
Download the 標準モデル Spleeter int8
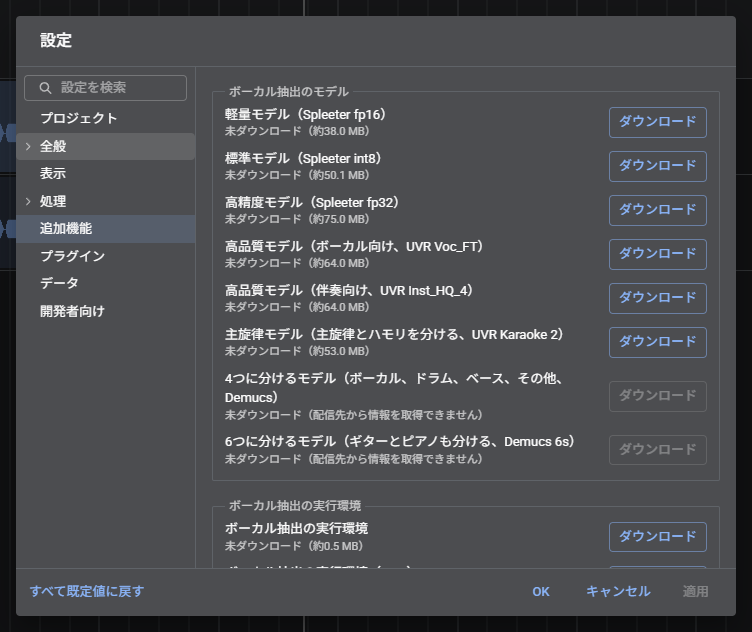click(658, 166)
